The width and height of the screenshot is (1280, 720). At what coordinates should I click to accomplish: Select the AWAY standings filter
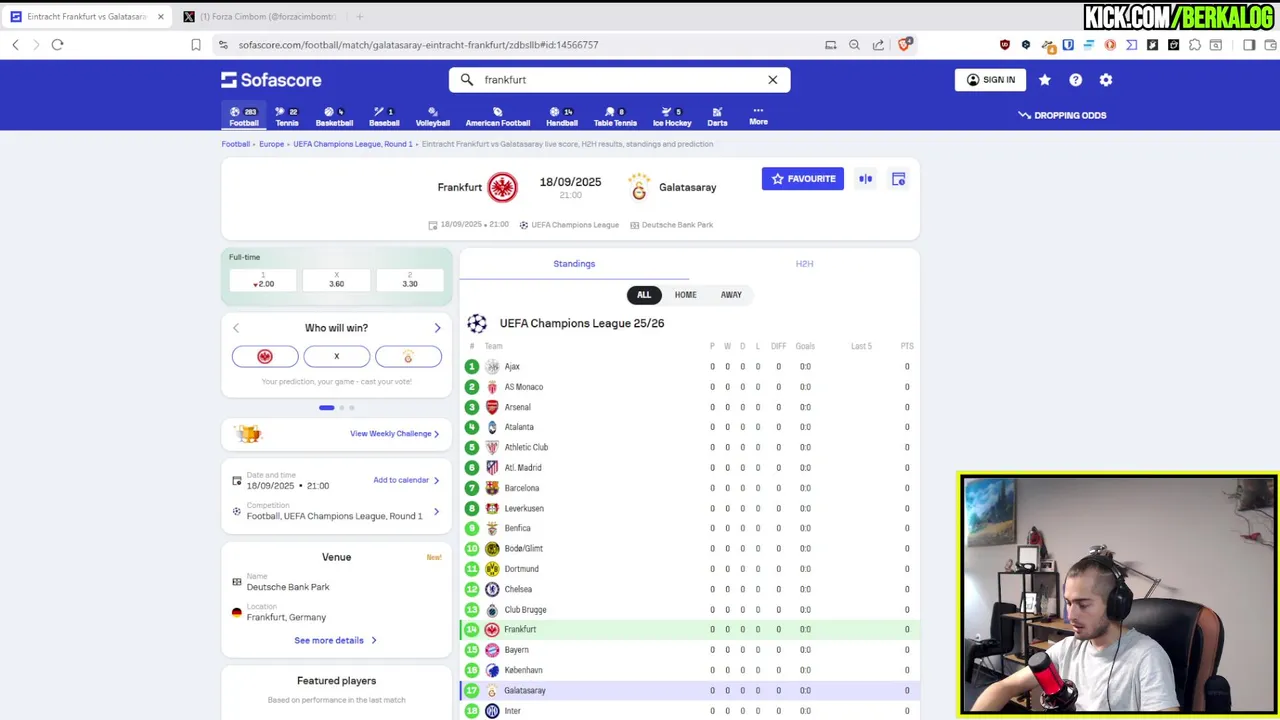731,295
